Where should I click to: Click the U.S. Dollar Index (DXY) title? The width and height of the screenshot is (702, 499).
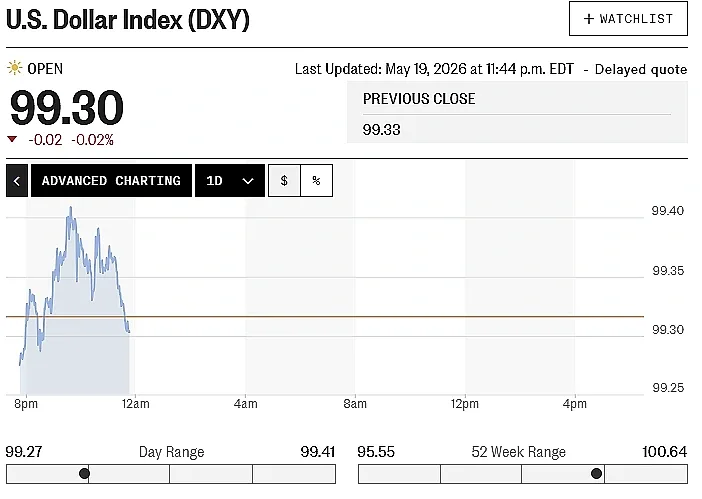(x=128, y=20)
